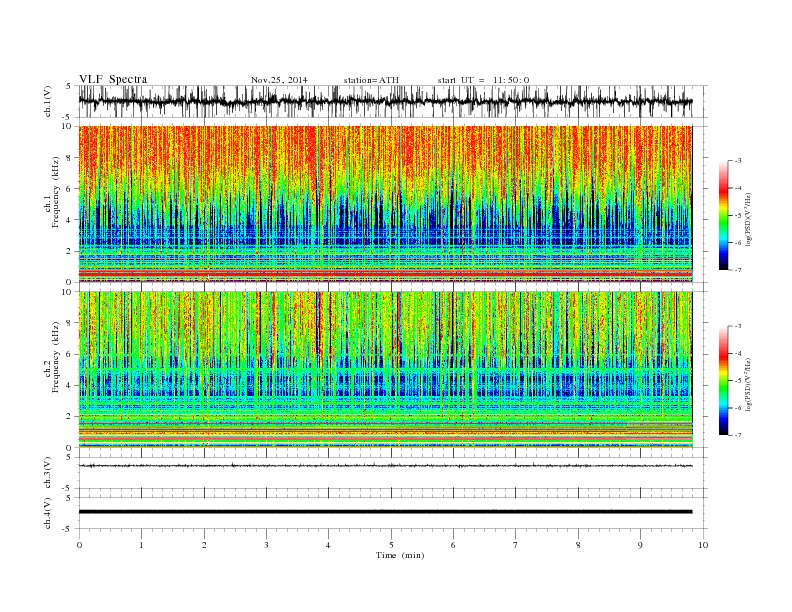Click time axis tick label "3"
This screenshot has height=612, width=792.
coord(266,545)
